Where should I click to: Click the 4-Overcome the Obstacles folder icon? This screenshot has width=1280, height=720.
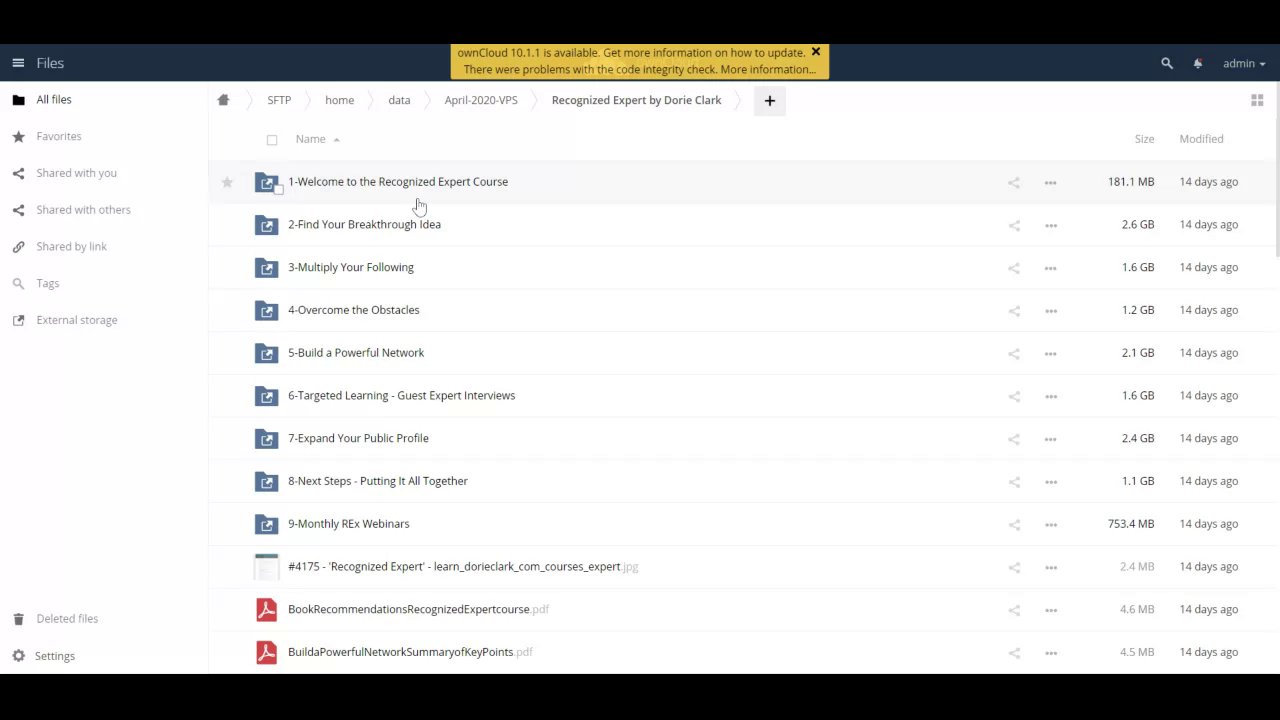[x=266, y=311]
